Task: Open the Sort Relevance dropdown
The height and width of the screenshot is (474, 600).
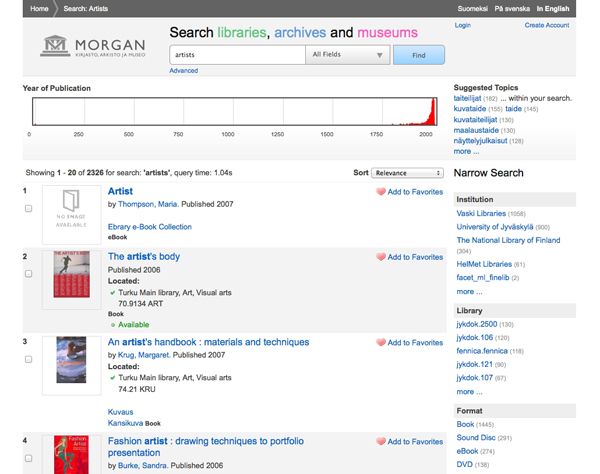Action: coord(410,173)
